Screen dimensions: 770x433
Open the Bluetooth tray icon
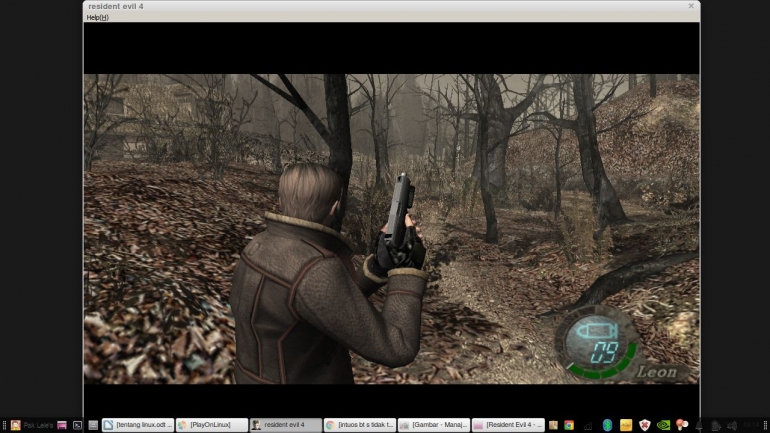[x=607, y=425]
